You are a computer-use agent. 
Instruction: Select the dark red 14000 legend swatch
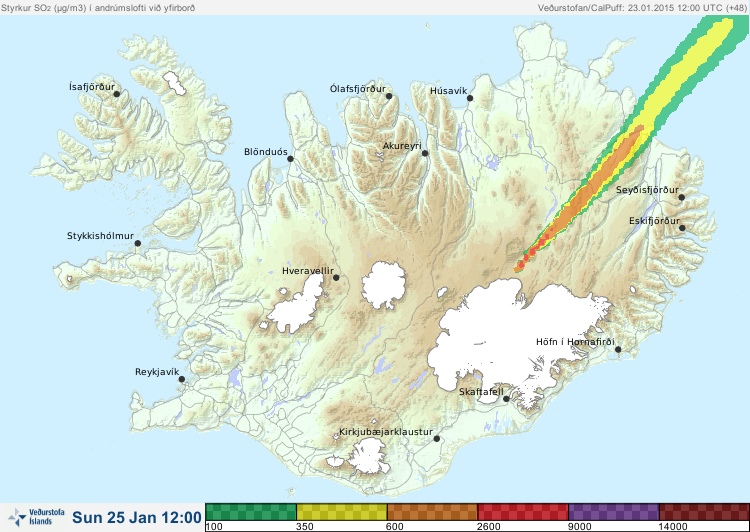click(704, 512)
